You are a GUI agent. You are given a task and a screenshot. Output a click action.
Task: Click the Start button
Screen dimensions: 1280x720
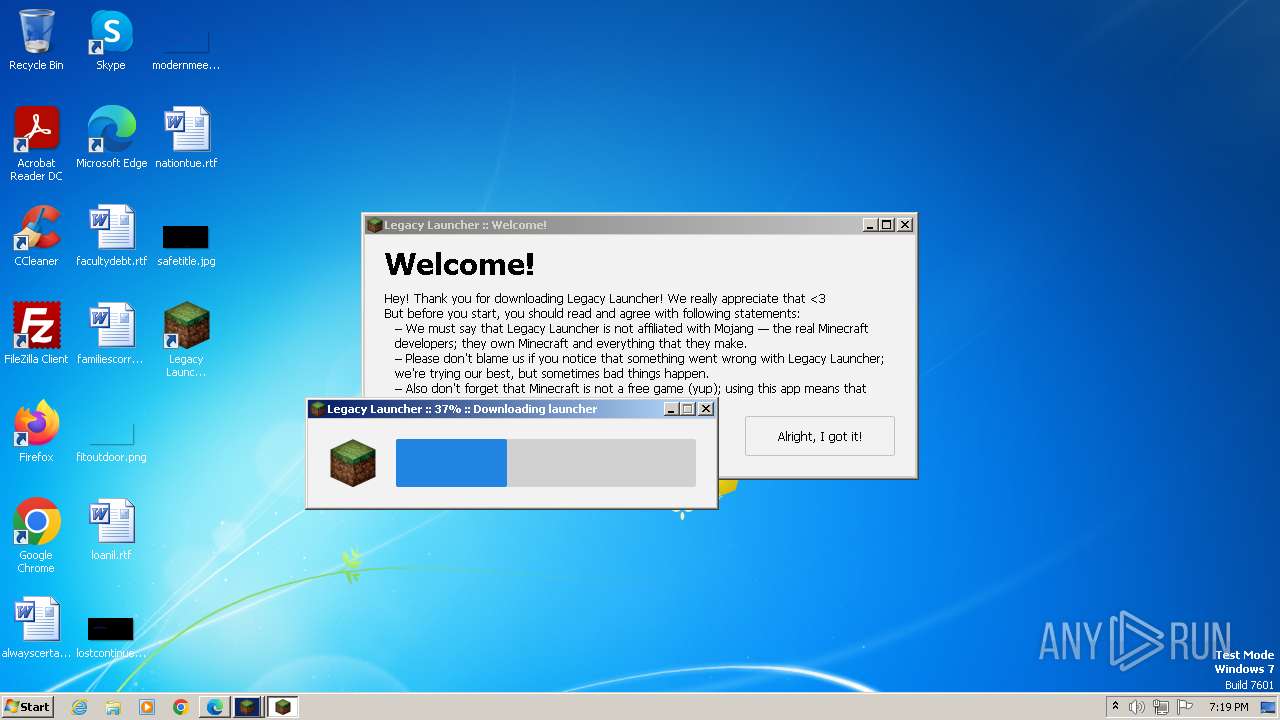(x=27, y=707)
